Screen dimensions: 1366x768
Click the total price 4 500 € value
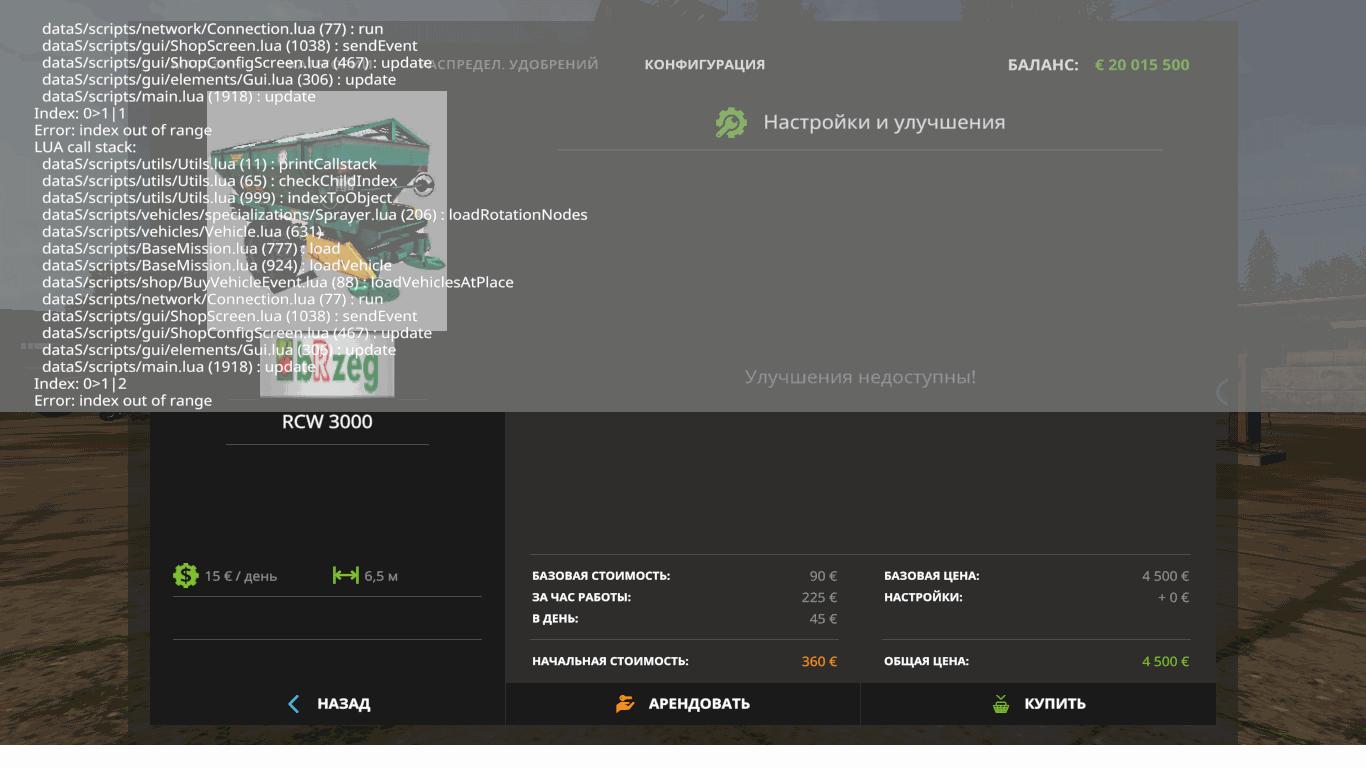coord(1165,661)
